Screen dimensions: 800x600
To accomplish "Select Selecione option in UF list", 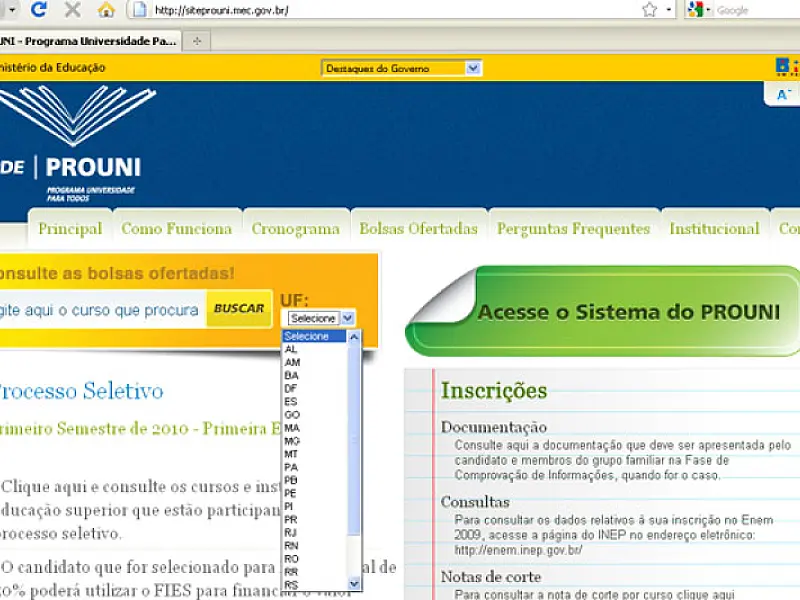I will coord(315,336).
